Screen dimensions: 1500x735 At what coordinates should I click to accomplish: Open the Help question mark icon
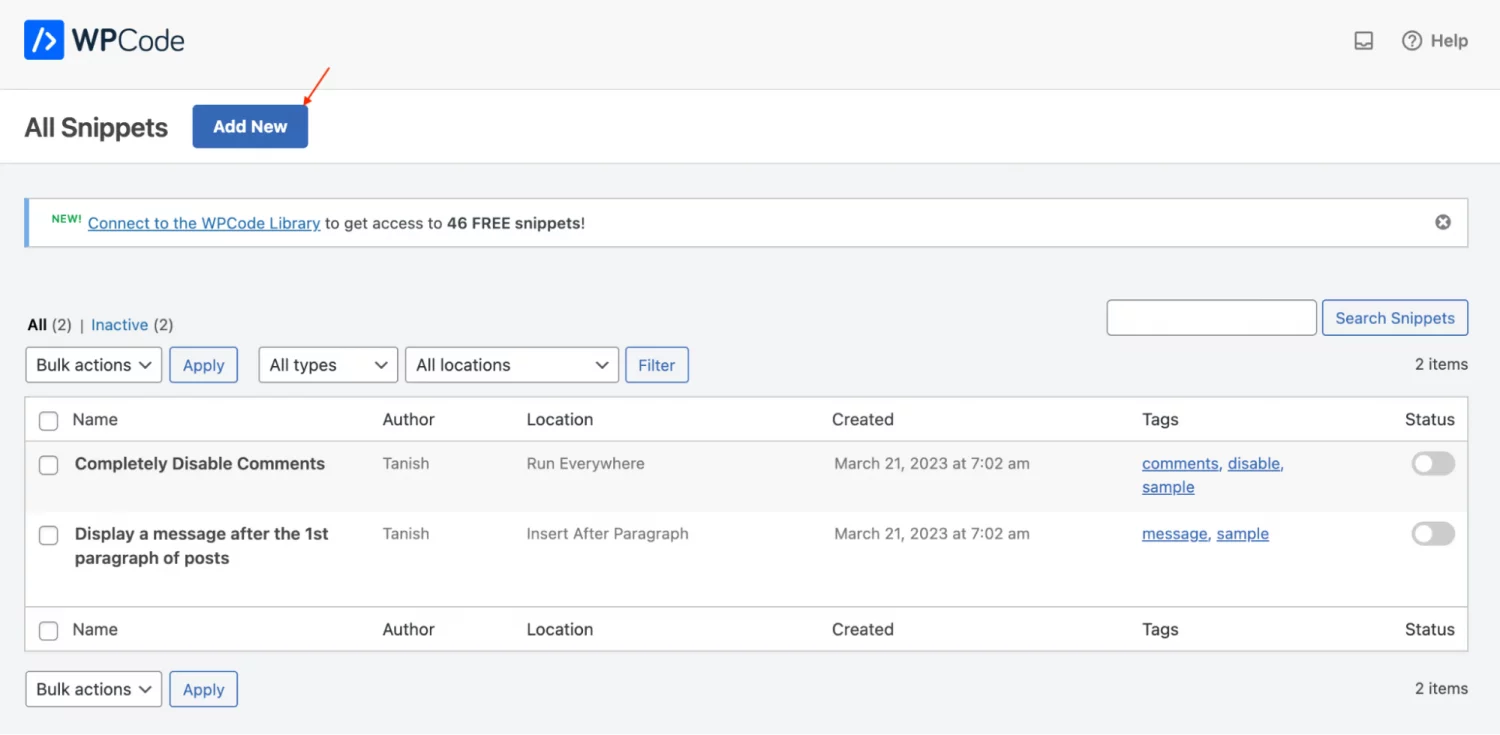[x=1411, y=41]
